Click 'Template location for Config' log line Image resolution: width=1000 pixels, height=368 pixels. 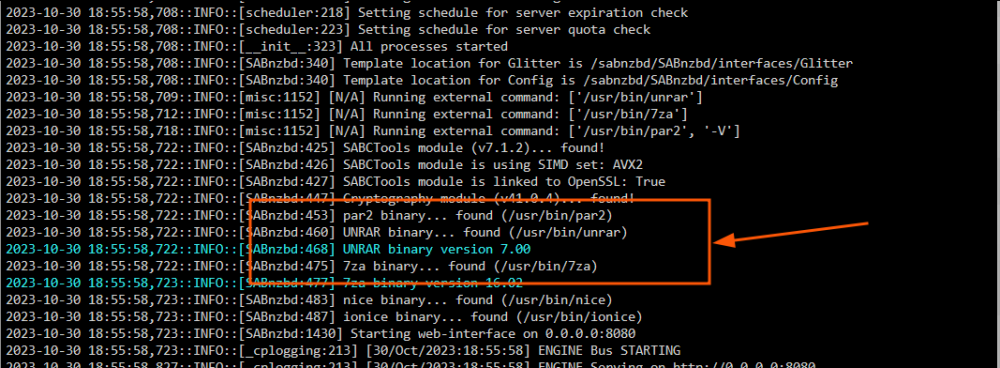(x=422, y=80)
